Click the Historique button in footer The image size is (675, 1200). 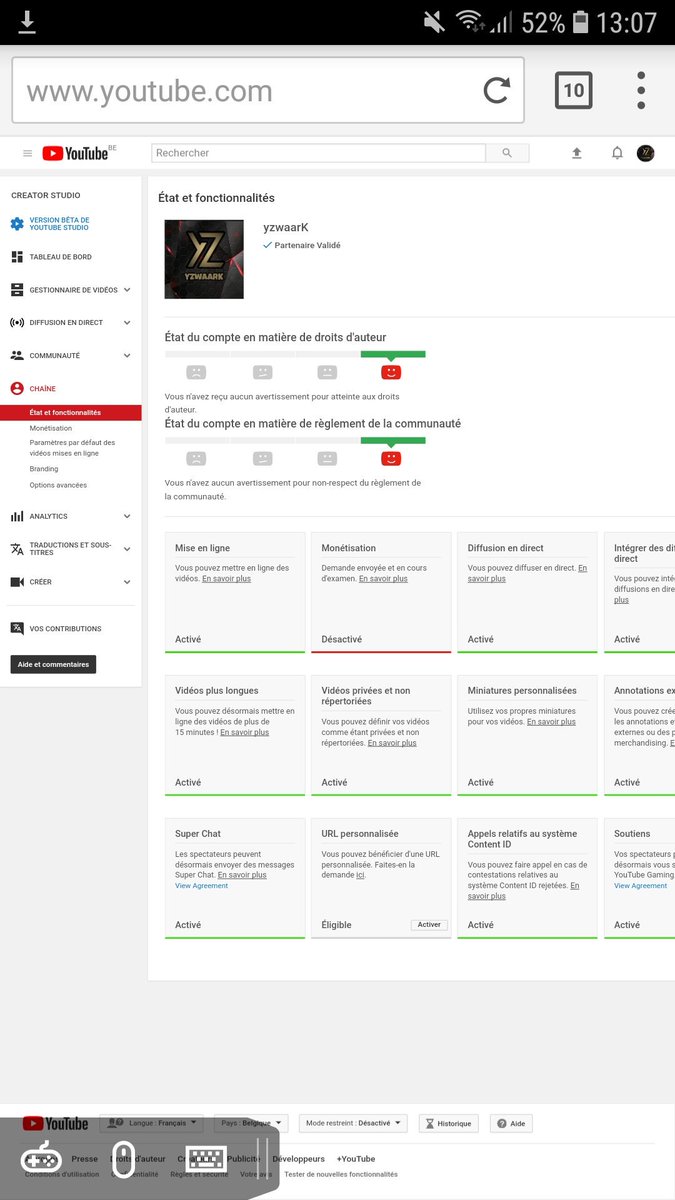pyautogui.click(x=448, y=1124)
